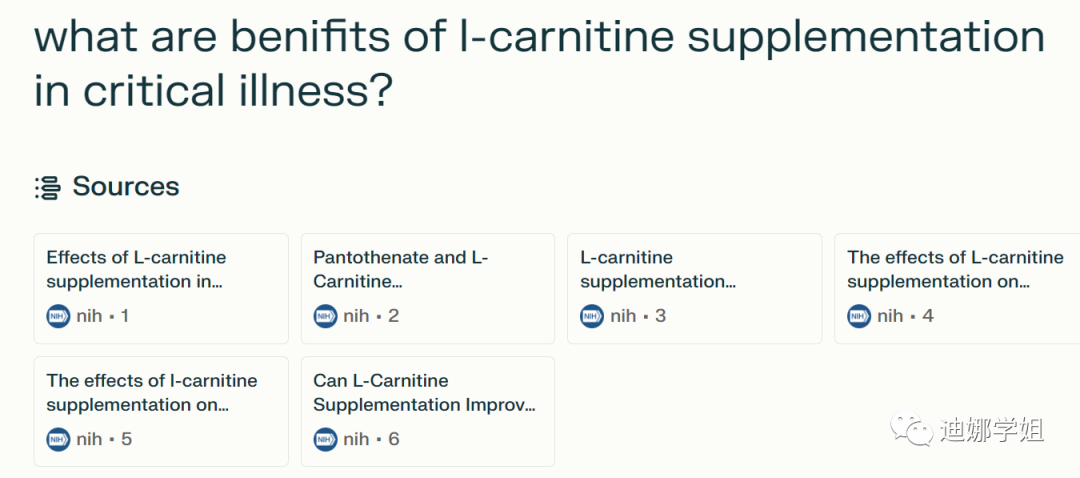
Task: Open 'Effects of L-carnitine supplementation in' source
Action: [x=161, y=270]
